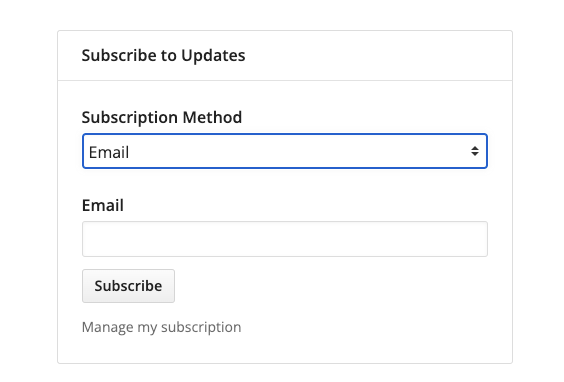
Task: Click the word Method in the field label
Action: coord(212,117)
